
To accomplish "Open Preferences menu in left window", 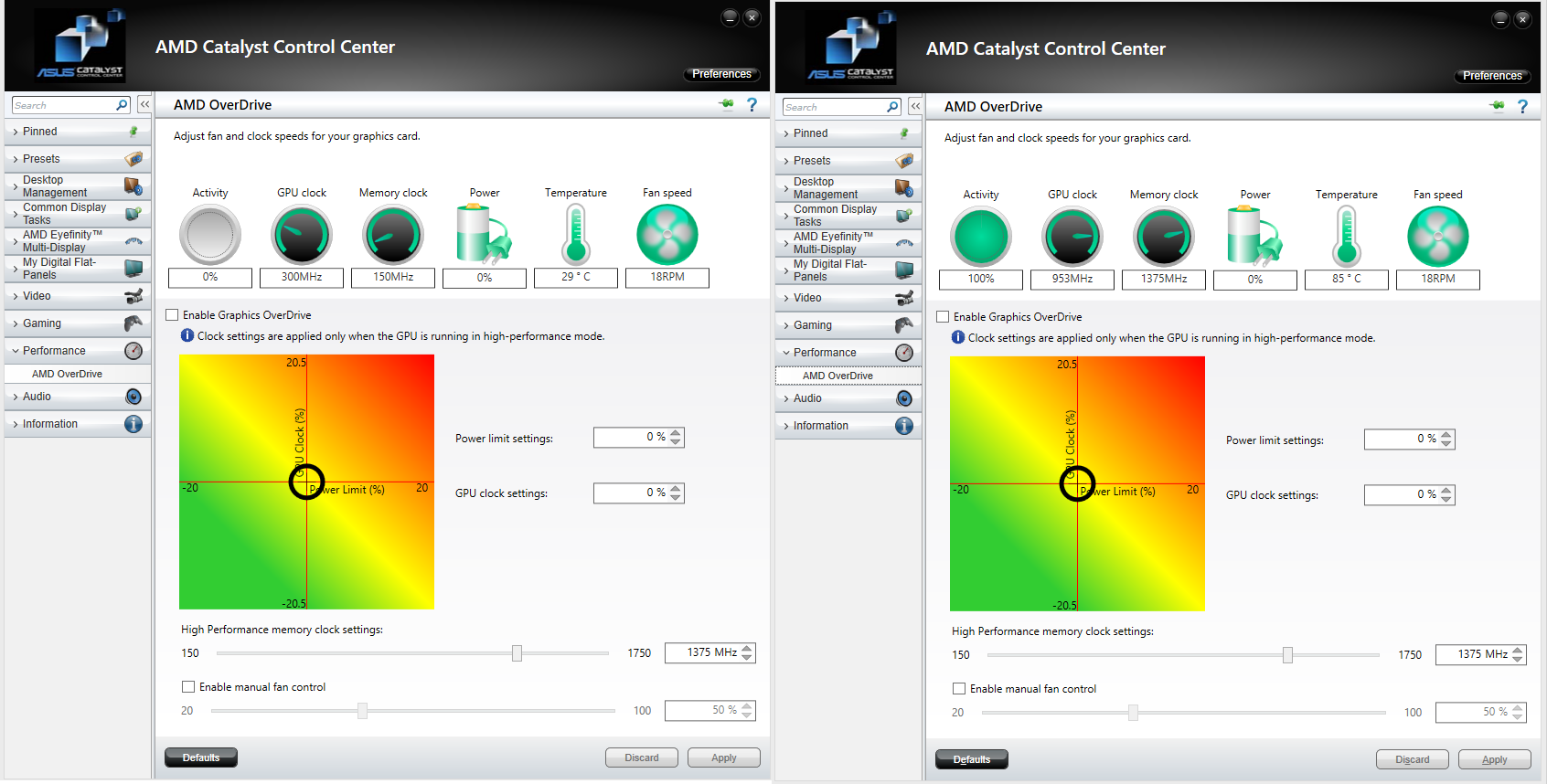I will pos(721,74).
